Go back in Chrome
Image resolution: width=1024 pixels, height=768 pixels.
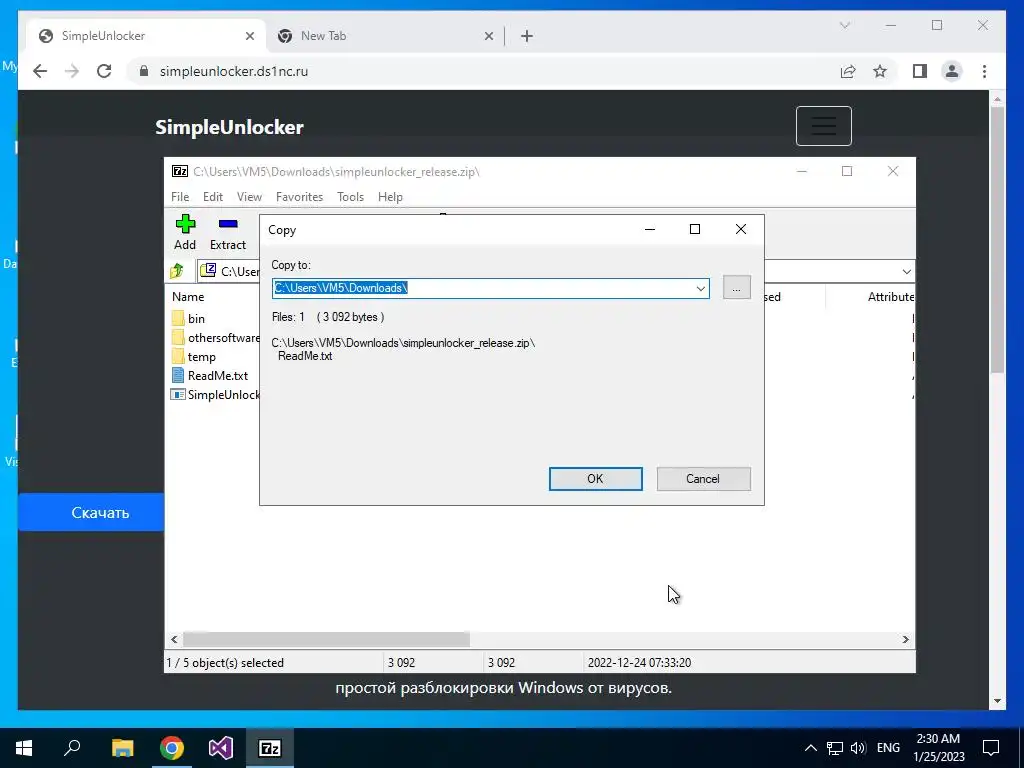tap(40, 71)
